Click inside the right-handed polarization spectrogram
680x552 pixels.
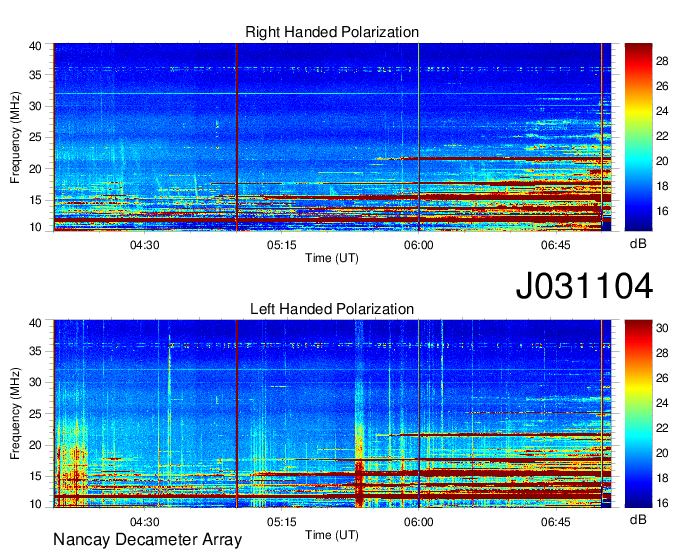point(332,137)
